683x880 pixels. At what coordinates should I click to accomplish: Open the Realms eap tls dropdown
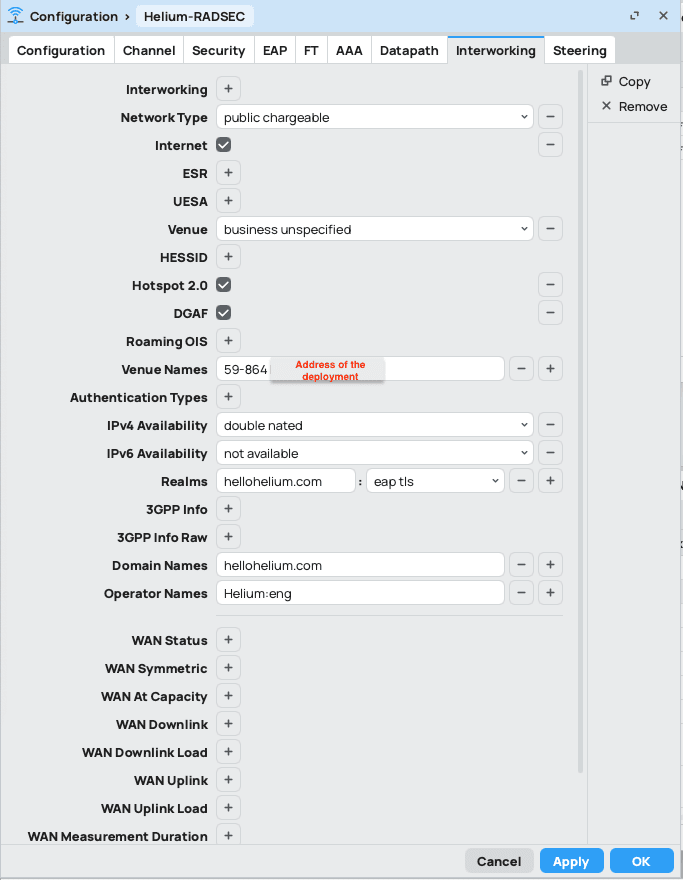436,481
